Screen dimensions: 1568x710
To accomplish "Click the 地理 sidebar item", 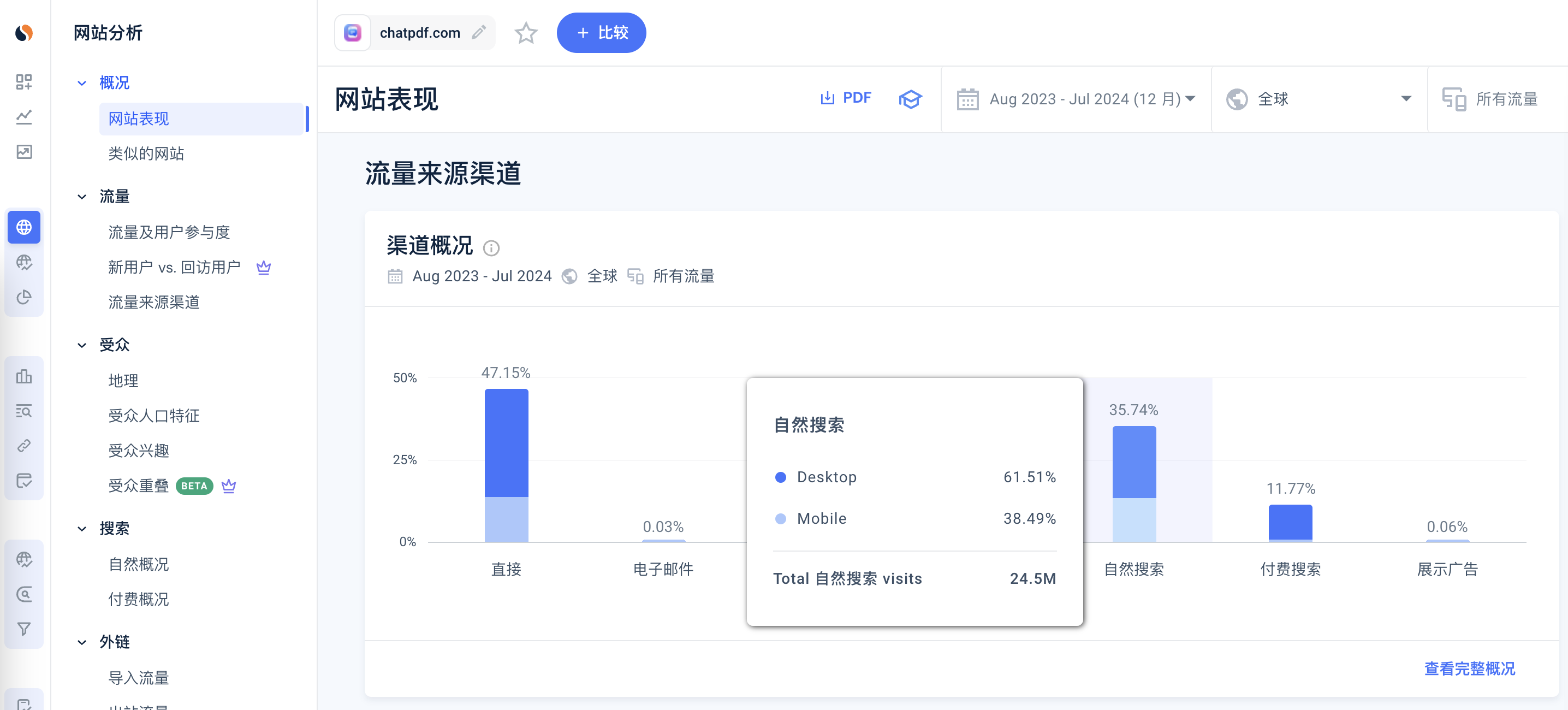I will point(123,381).
